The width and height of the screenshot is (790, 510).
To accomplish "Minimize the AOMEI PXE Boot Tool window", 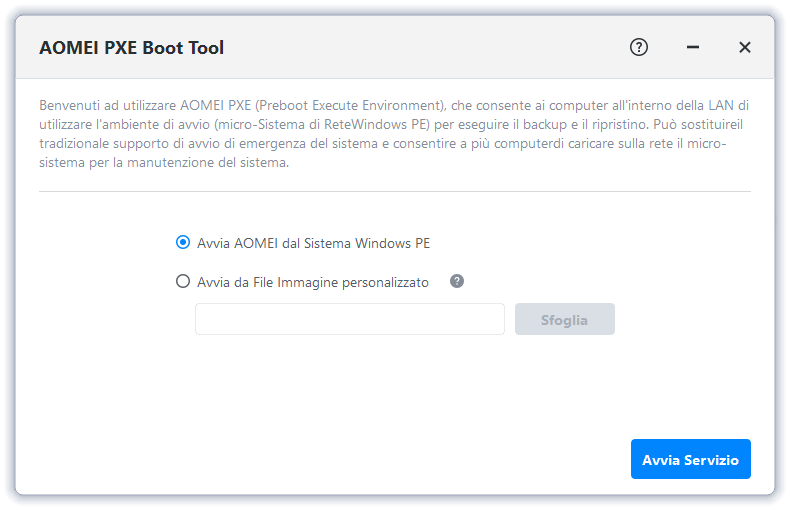I will [x=693, y=47].
